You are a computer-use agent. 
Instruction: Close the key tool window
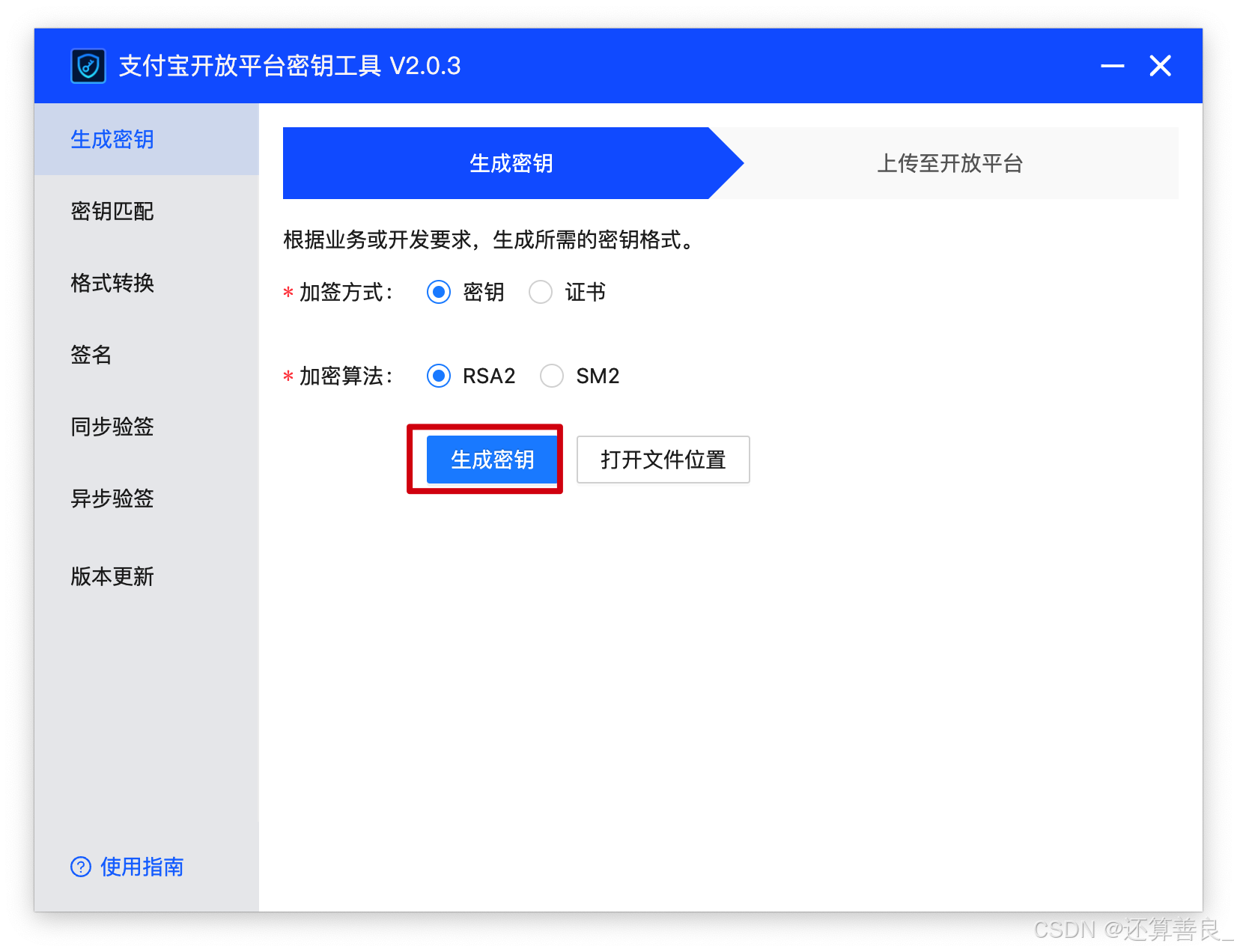[x=1161, y=66]
